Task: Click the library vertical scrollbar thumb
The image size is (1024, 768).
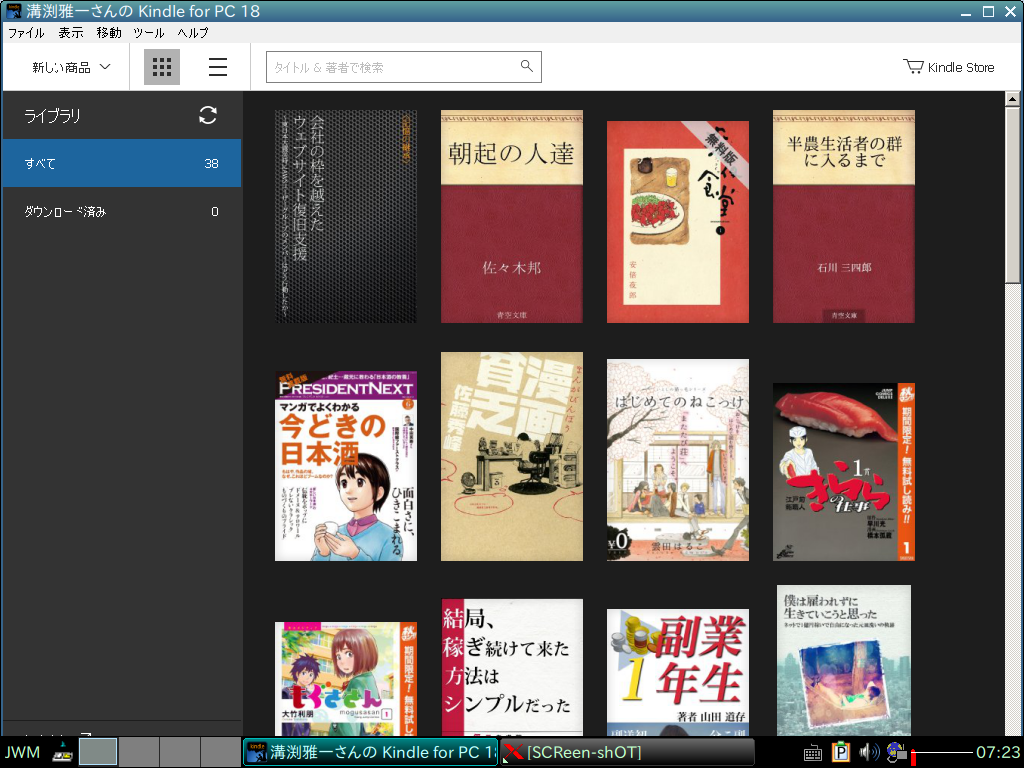Action: click(x=1012, y=194)
